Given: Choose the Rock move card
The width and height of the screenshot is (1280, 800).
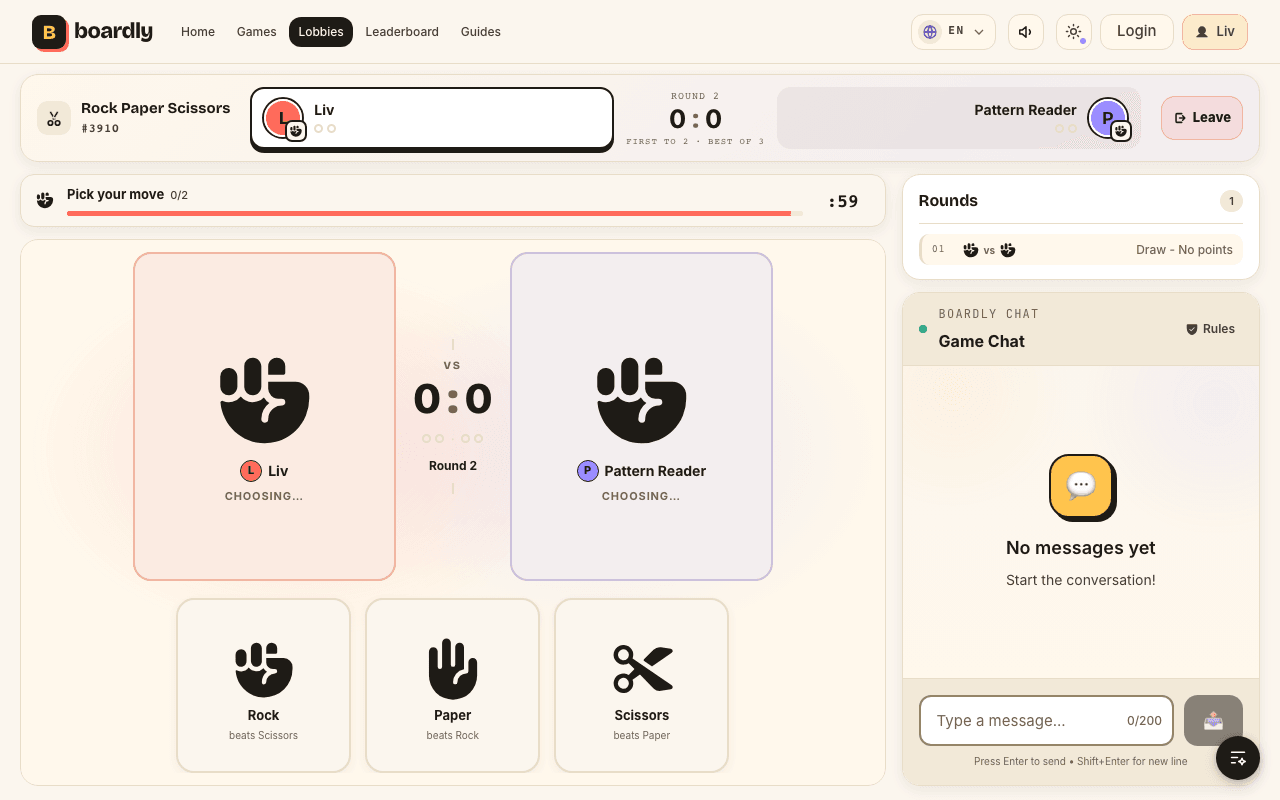Looking at the screenshot, I should 263,685.
